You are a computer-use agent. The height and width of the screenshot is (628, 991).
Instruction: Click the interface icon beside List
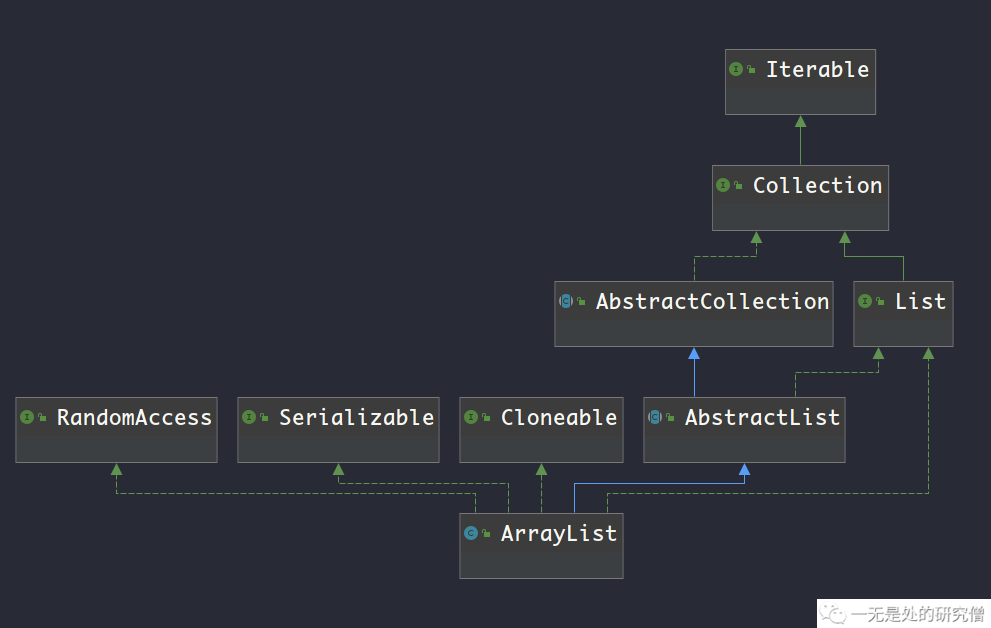[x=865, y=301]
